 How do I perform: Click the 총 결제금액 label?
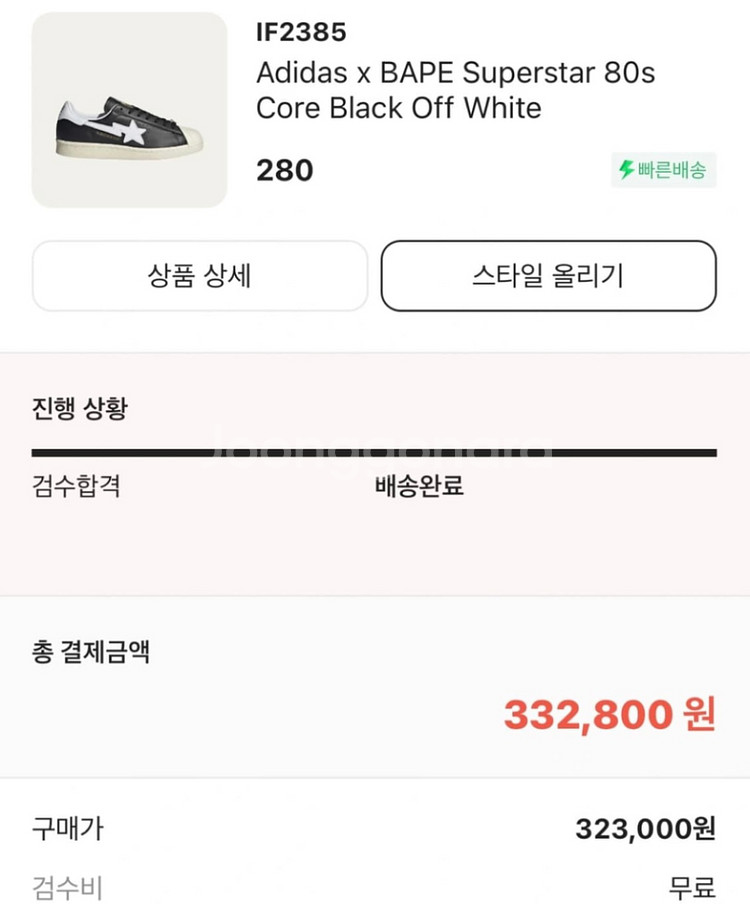(x=91, y=653)
